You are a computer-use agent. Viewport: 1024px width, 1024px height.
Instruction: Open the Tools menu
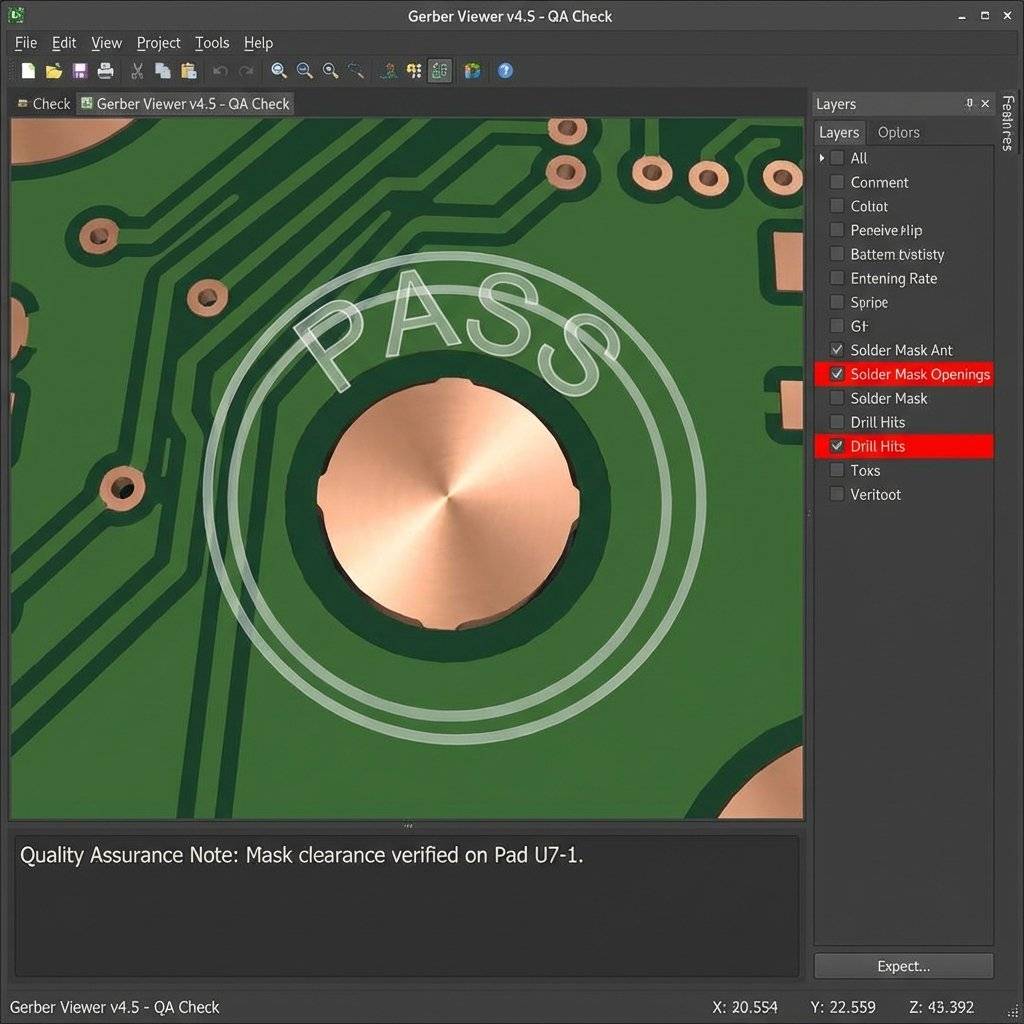[212, 43]
